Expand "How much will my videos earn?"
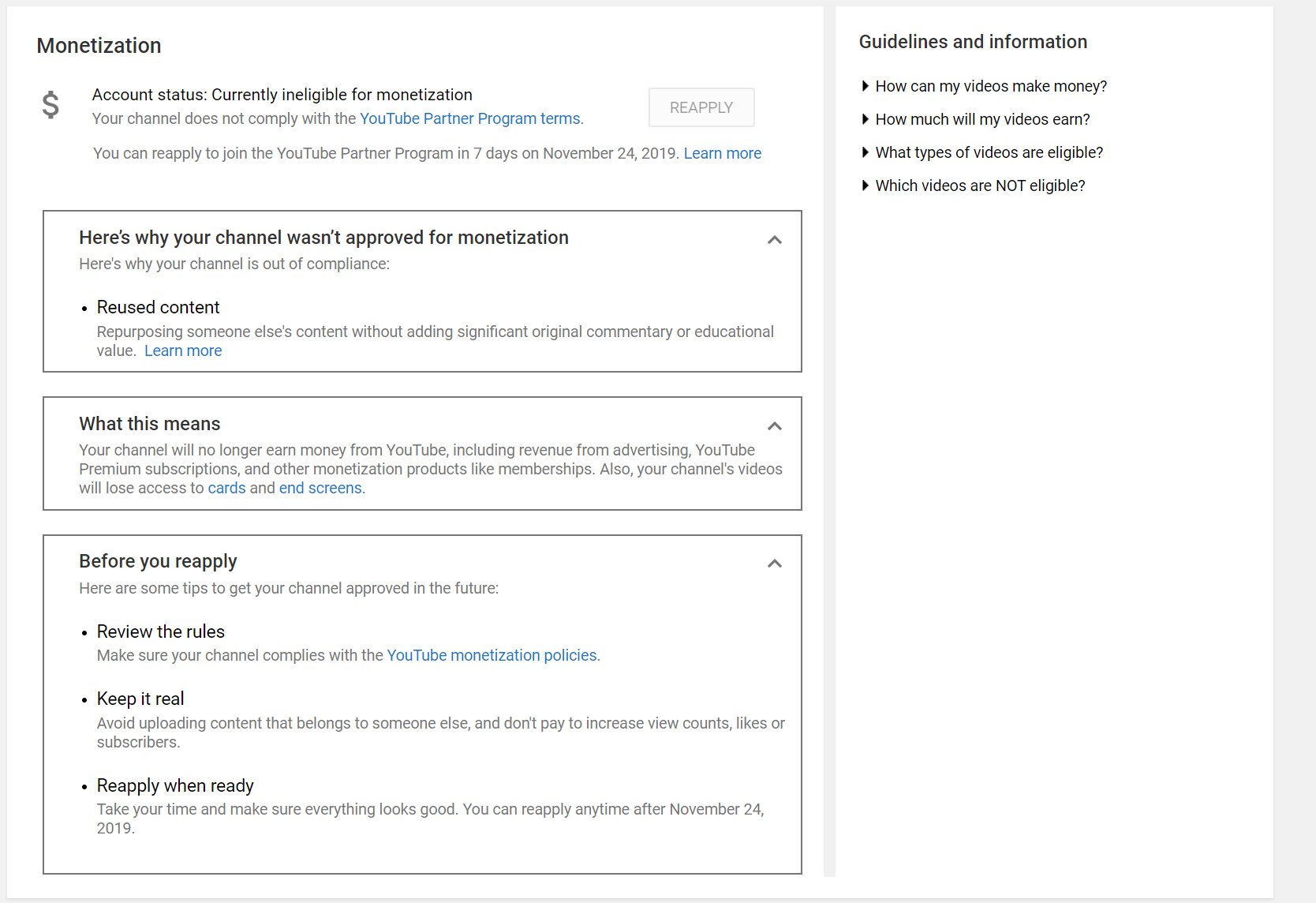This screenshot has height=903, width=1316. click(x=975, y=119)
